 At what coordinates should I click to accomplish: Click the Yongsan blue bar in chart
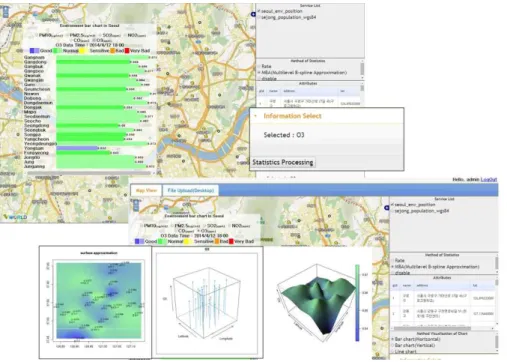pyautogui.click(x=77, y=148)
